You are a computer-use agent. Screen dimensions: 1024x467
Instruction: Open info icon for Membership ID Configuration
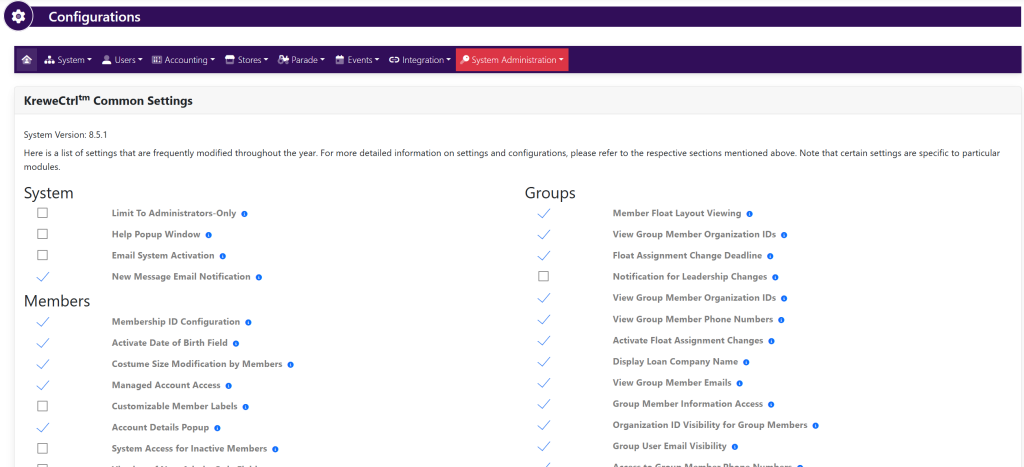pyautogui.click(x=248, y=322)
